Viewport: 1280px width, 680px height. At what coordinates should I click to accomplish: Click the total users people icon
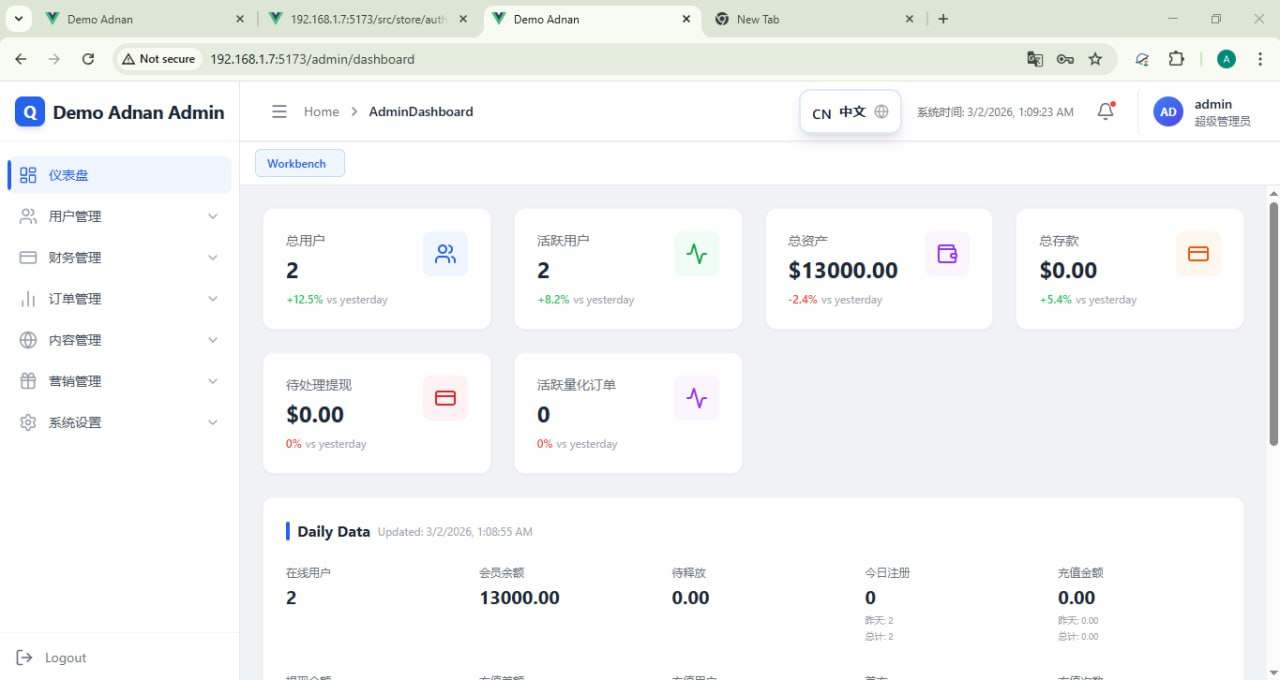pyautogui.click(x=445, y=254)
